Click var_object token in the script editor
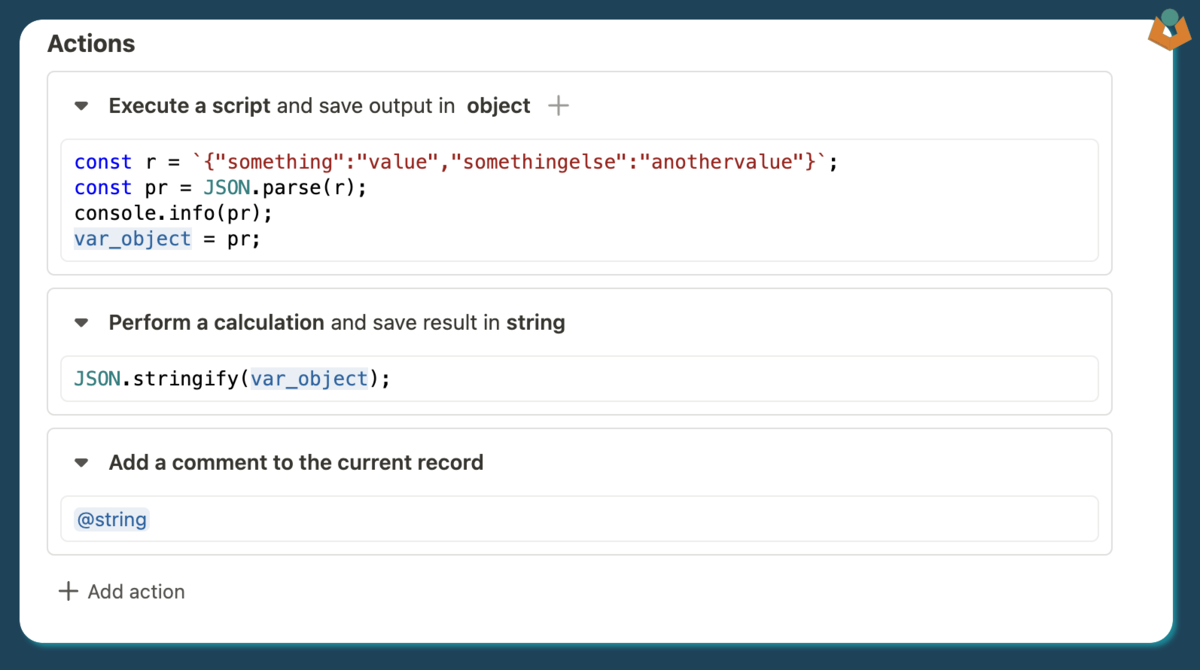Viewport: 1200px width, 670px height. tap(132, 239)
